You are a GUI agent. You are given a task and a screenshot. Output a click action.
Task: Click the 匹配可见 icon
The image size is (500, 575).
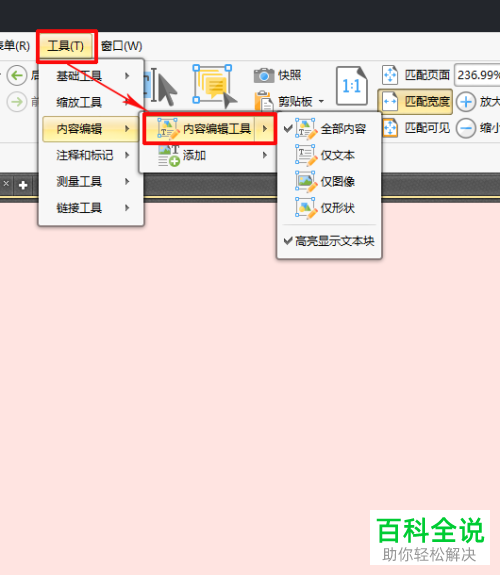[x=390, y=128]
